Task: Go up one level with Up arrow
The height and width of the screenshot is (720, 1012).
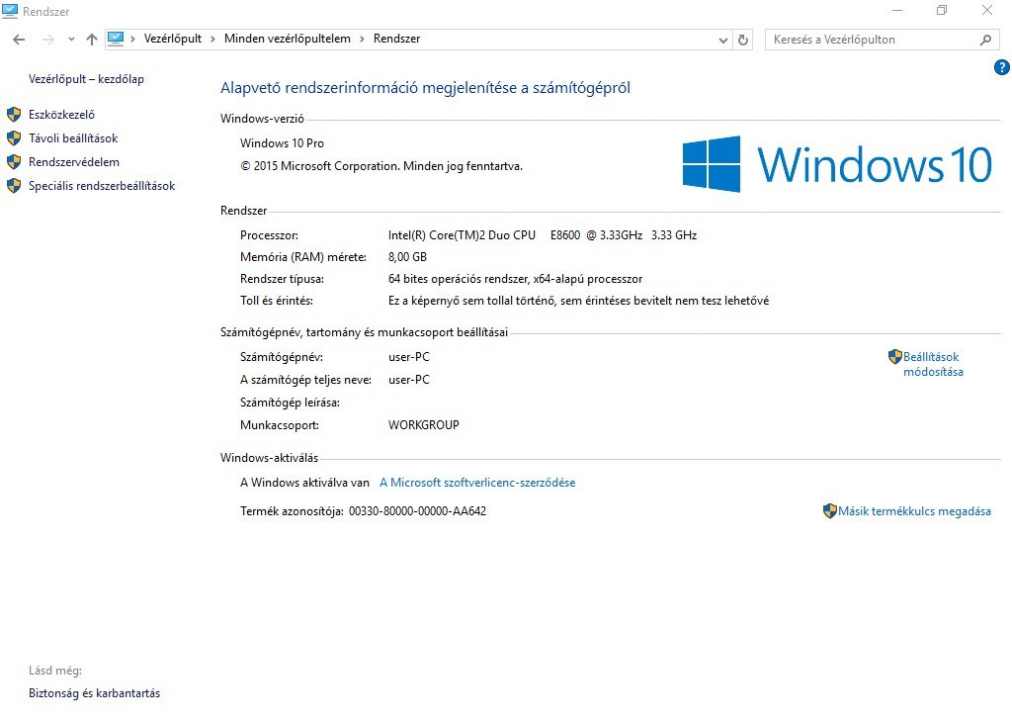Action: 92,39
